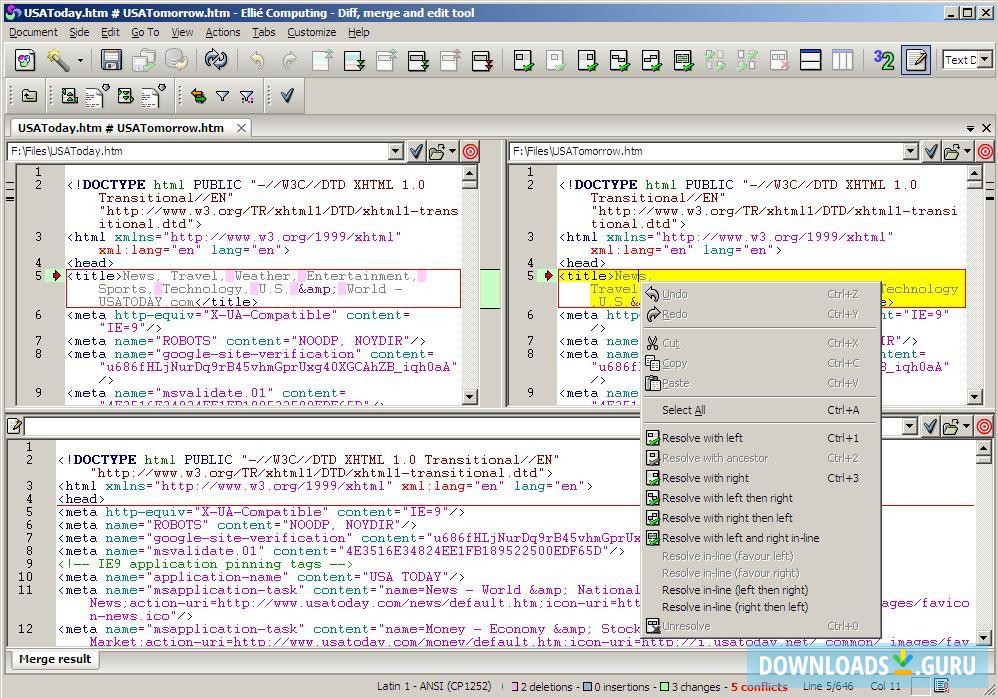
Task: Expand the merge result path dropdown
Action: (910, 426)
